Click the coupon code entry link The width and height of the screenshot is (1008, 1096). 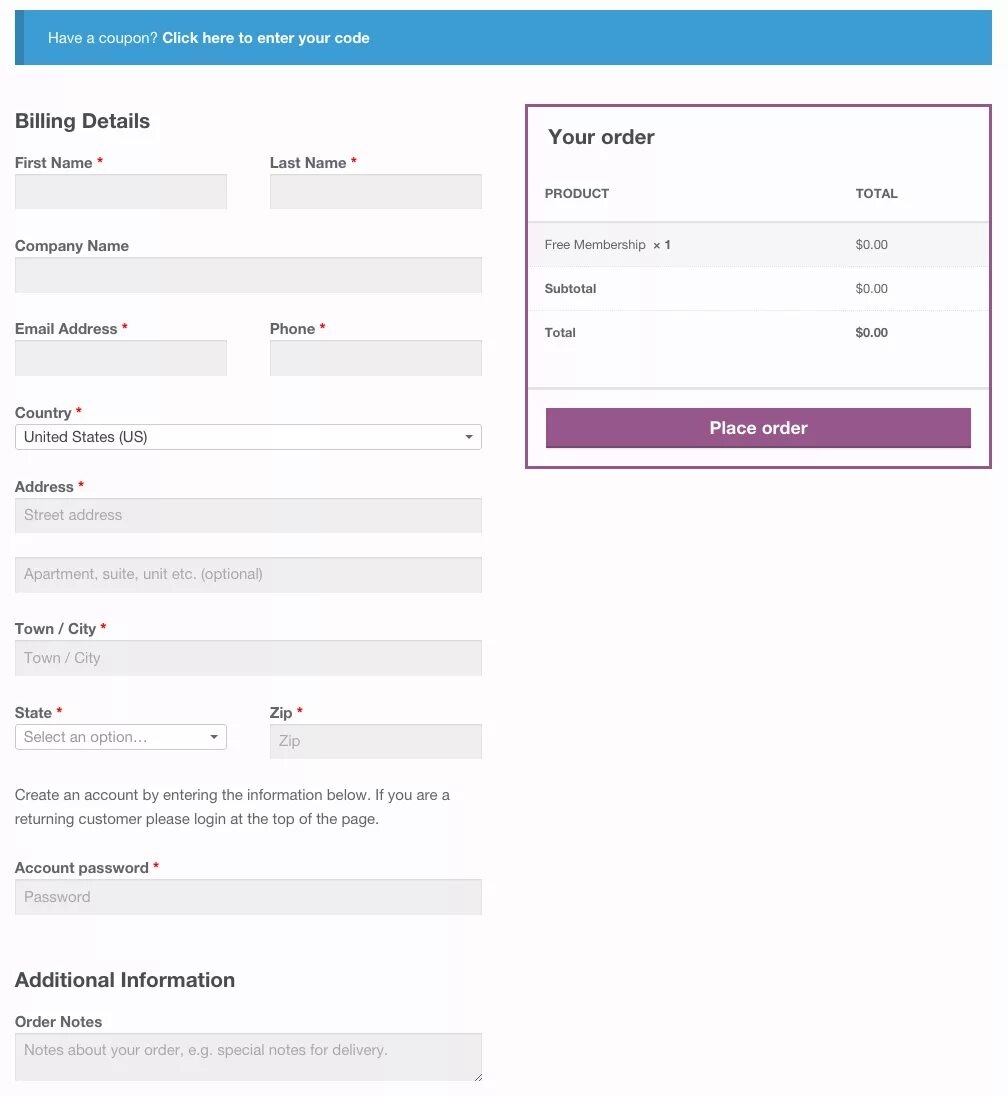pyautogui.click(x=265, y=38)
